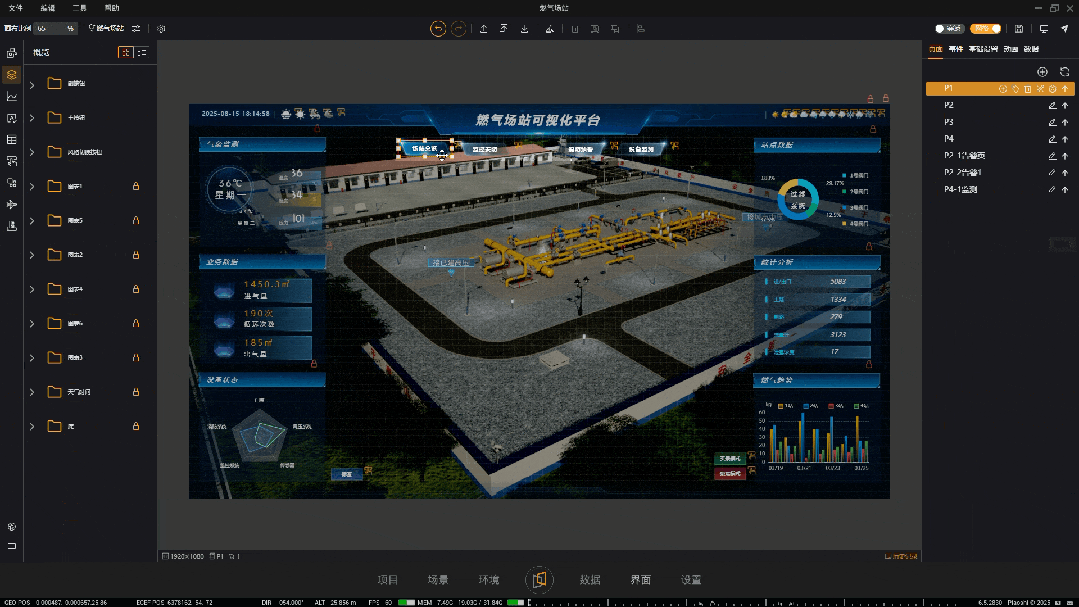
Task: Toggle the grey switch in the top right toolbar
Action: [949, 28]
